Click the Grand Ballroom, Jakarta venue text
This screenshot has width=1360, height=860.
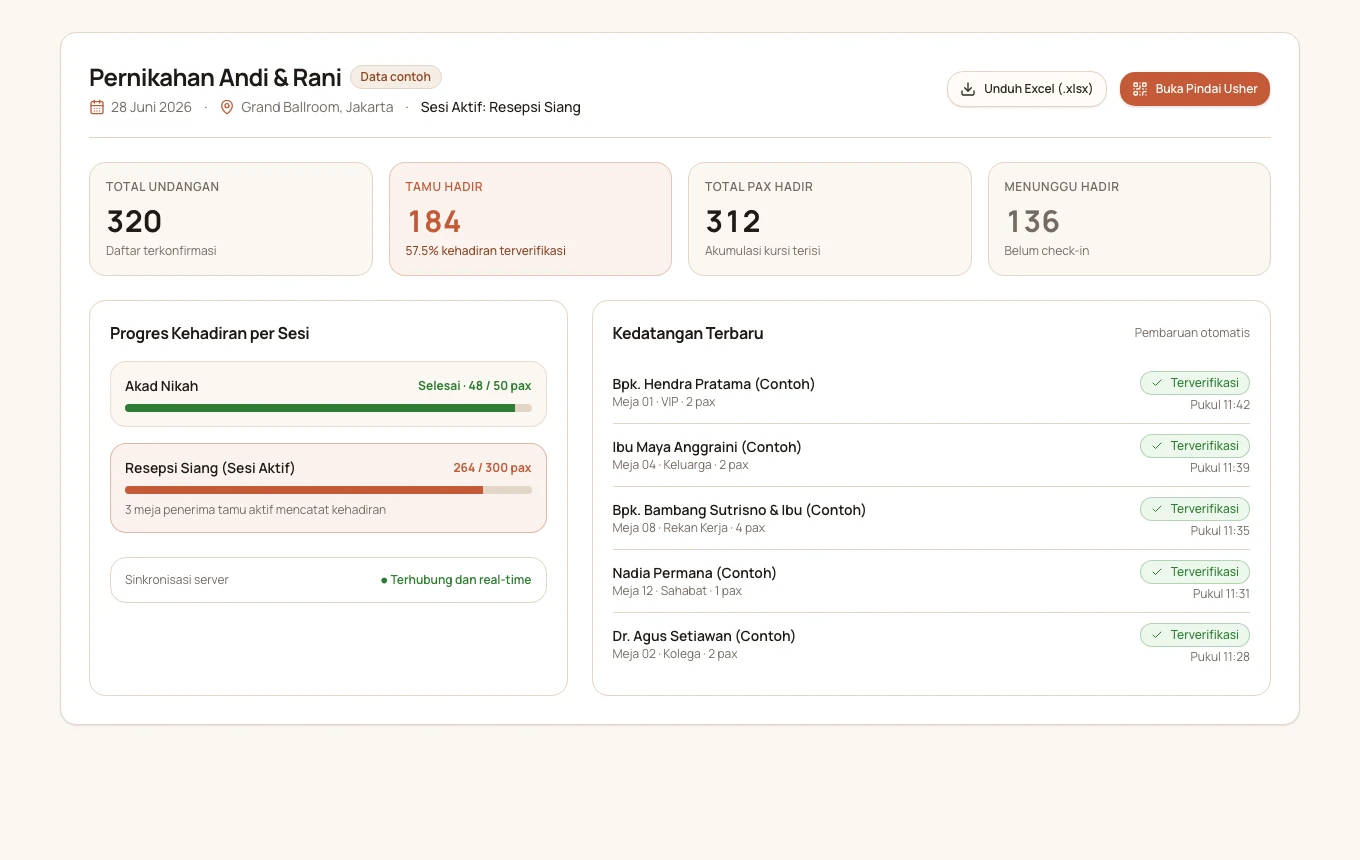tap(317, 107)
